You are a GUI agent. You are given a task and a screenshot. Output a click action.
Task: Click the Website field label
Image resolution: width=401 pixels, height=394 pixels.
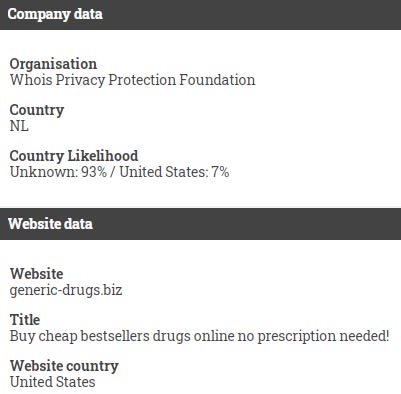36,274
